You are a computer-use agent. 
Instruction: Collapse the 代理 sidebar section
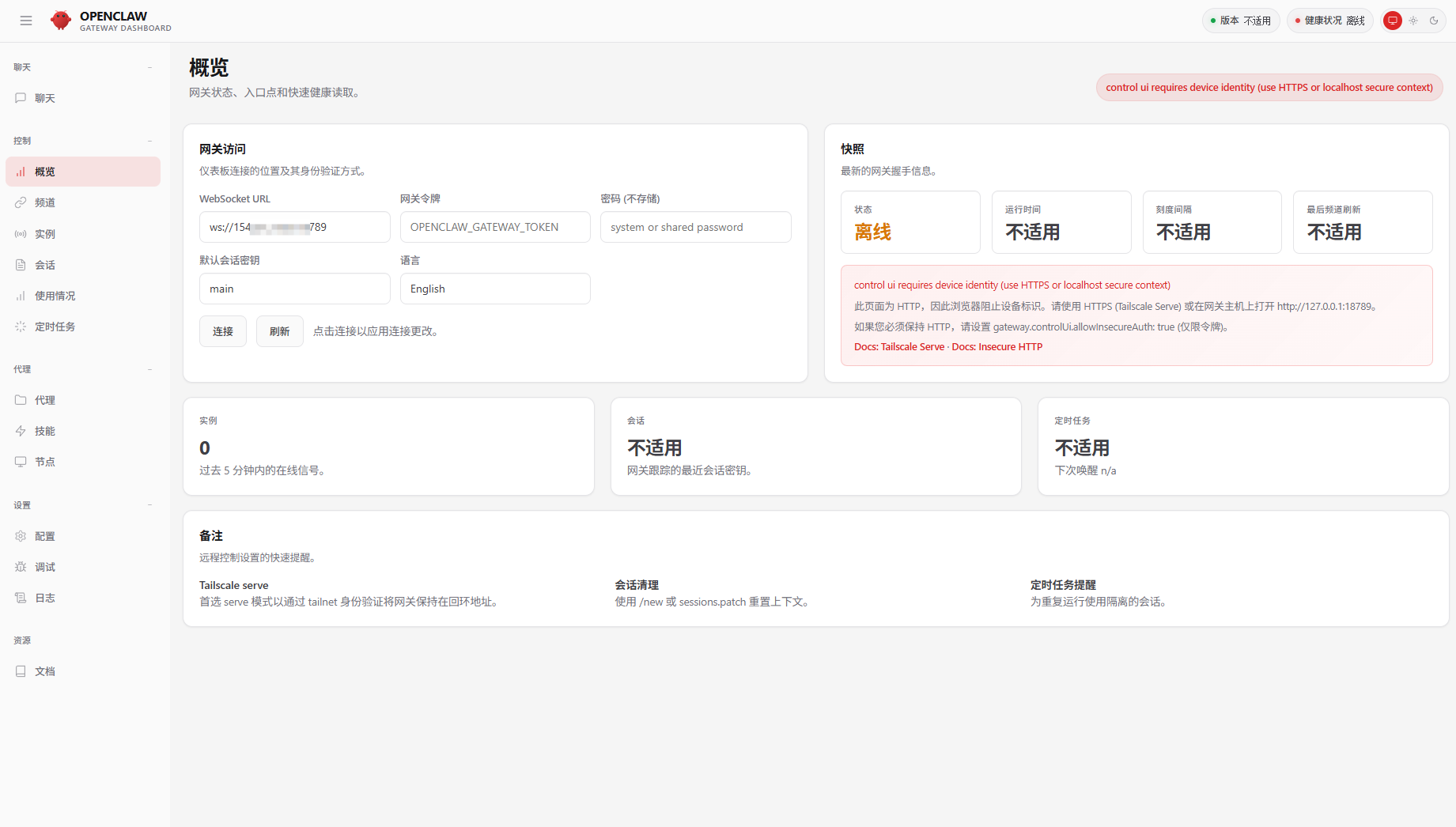149,369
